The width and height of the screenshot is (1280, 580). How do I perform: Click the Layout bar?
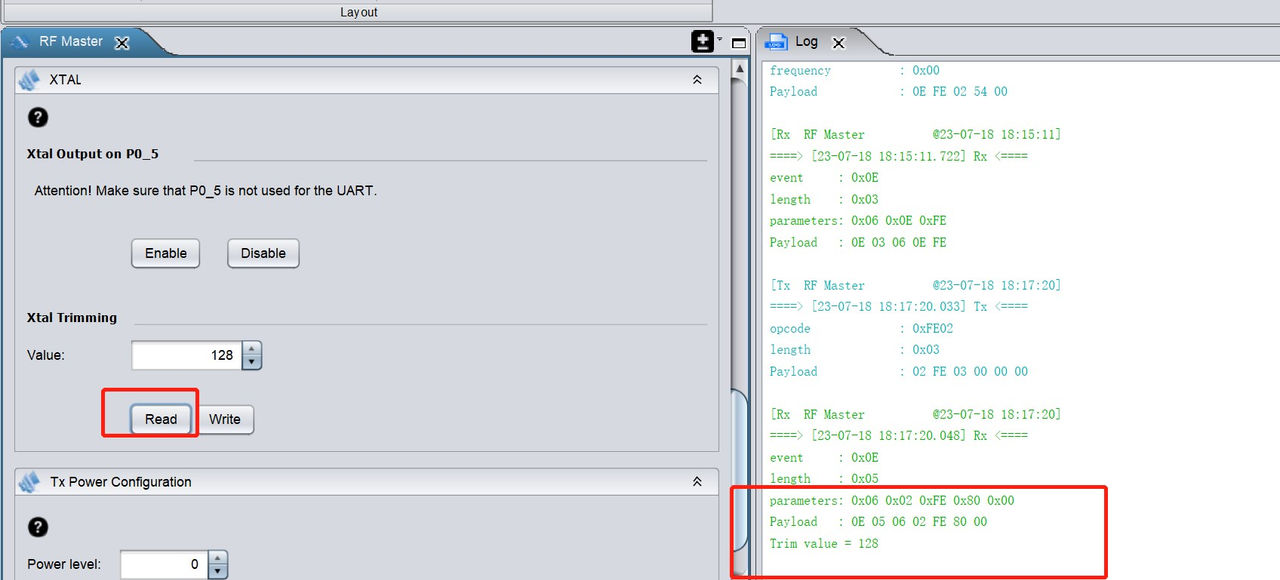[358, 12]
